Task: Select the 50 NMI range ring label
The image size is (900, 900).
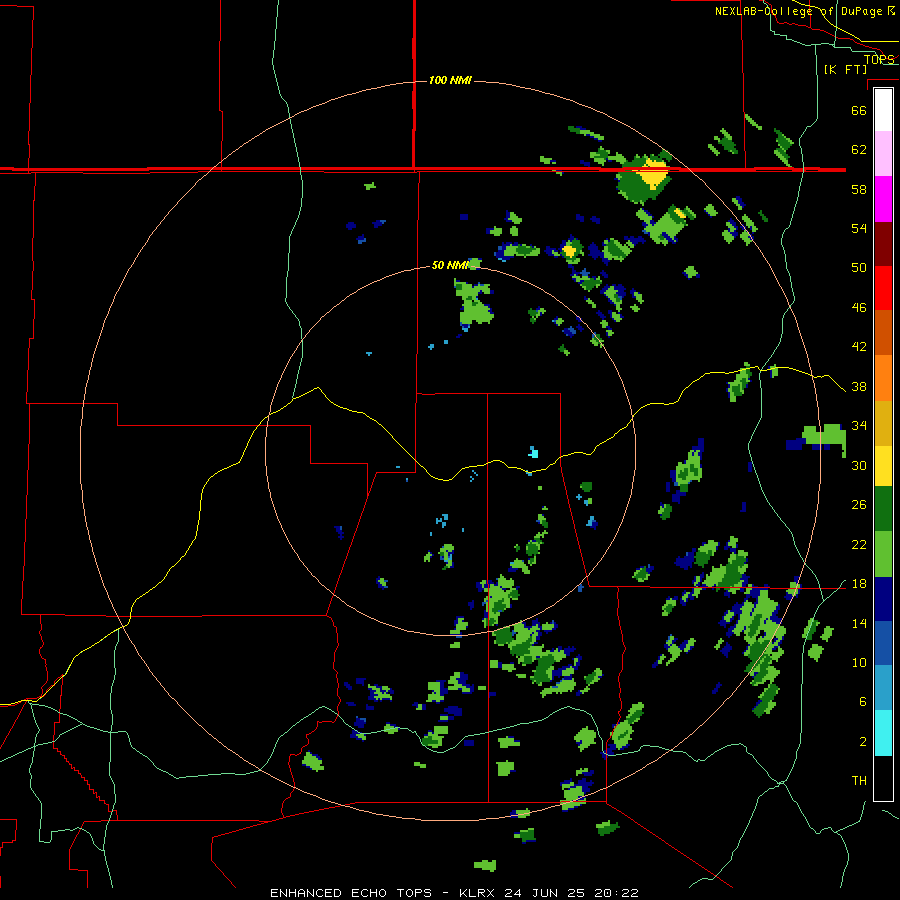Action: point(451,265)
